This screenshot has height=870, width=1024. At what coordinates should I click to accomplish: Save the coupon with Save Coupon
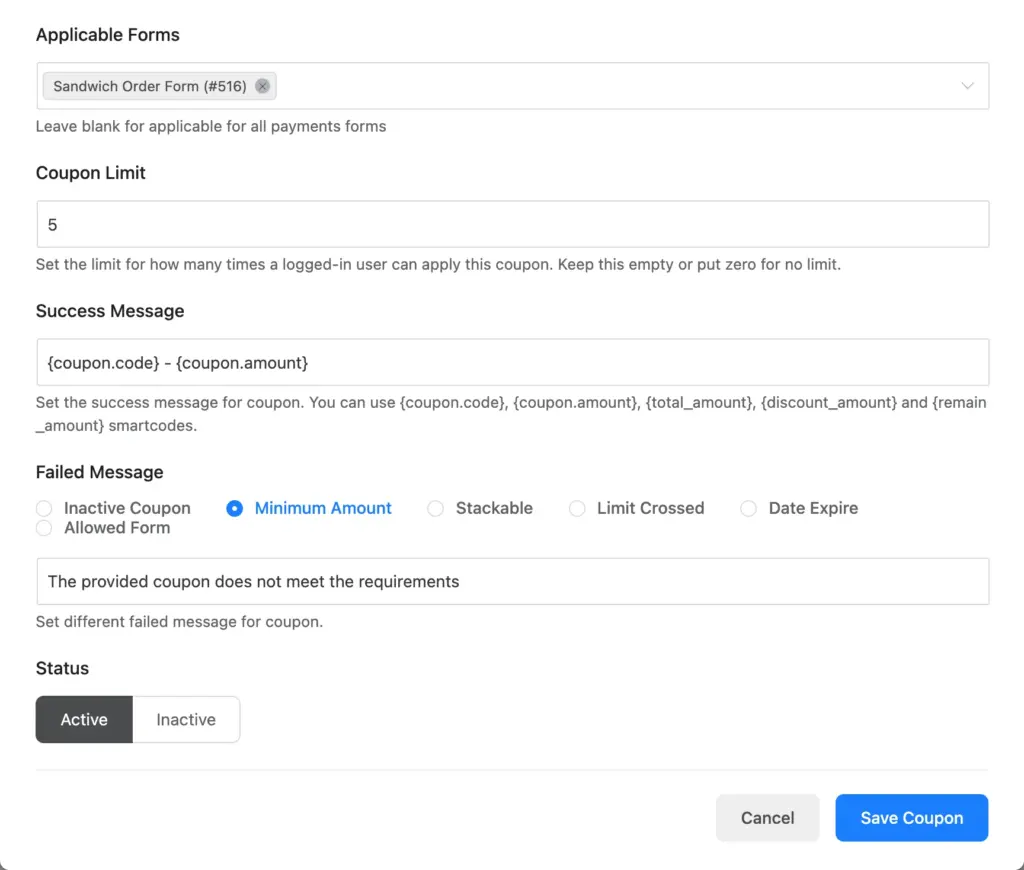tap(911, 817)
